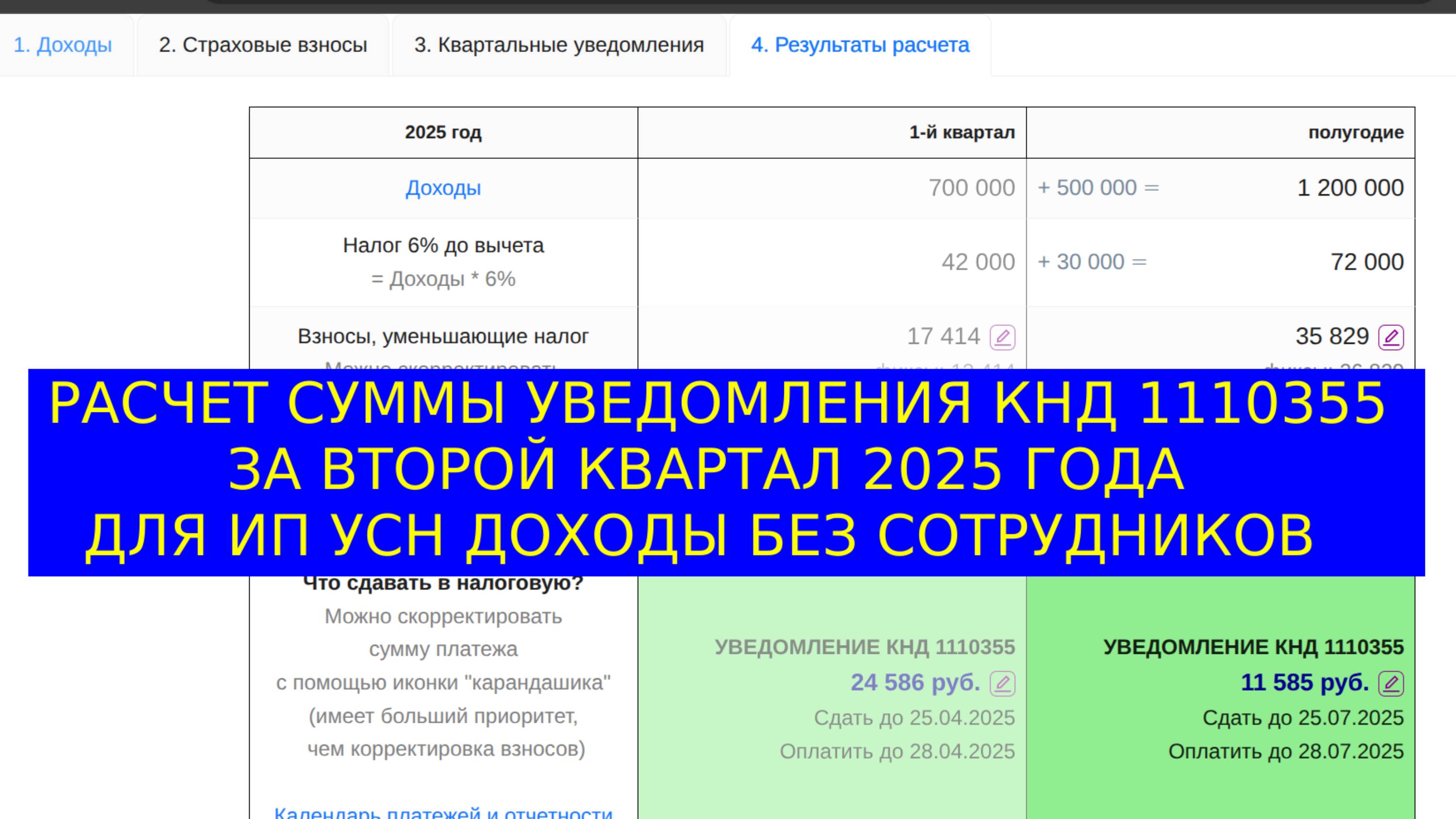Edit the 24 586 руб. notification amount
Viewport: 1456px width, 819px height.
1002,683
